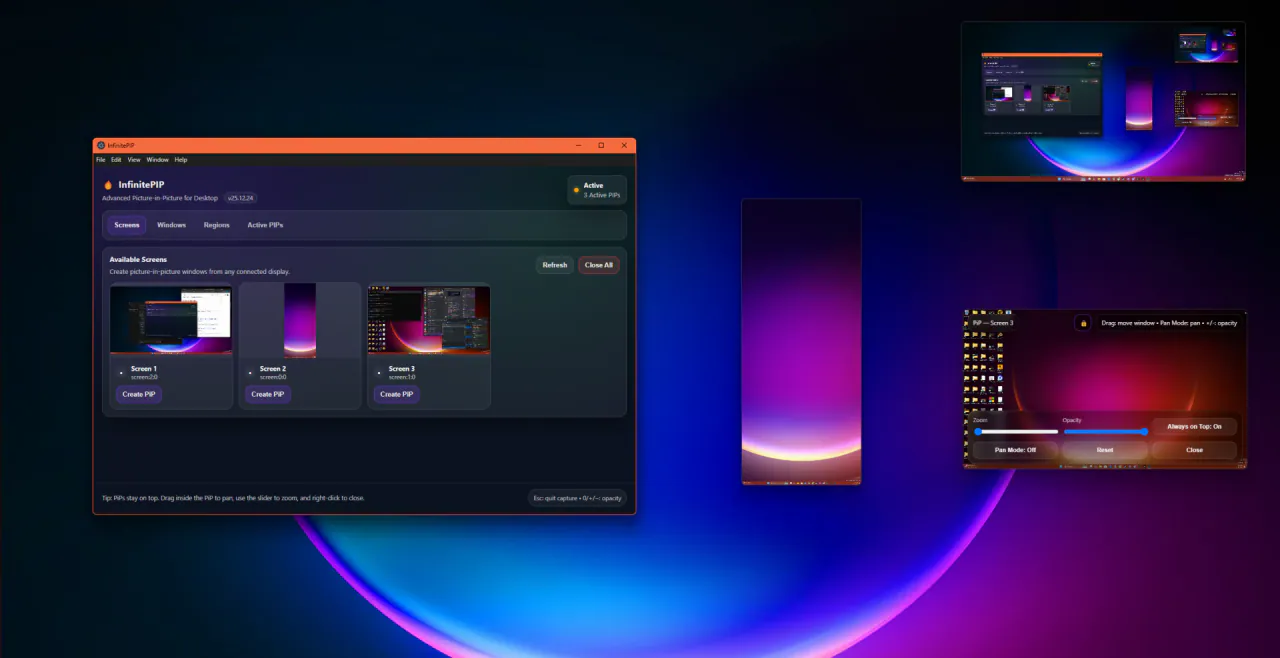
Task: Switch to the Windows tab
Action: click(x=172, y=225)
